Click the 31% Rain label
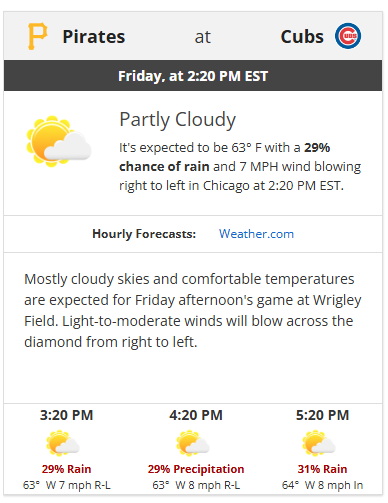 pyautogui.click(x=322, y=469)
